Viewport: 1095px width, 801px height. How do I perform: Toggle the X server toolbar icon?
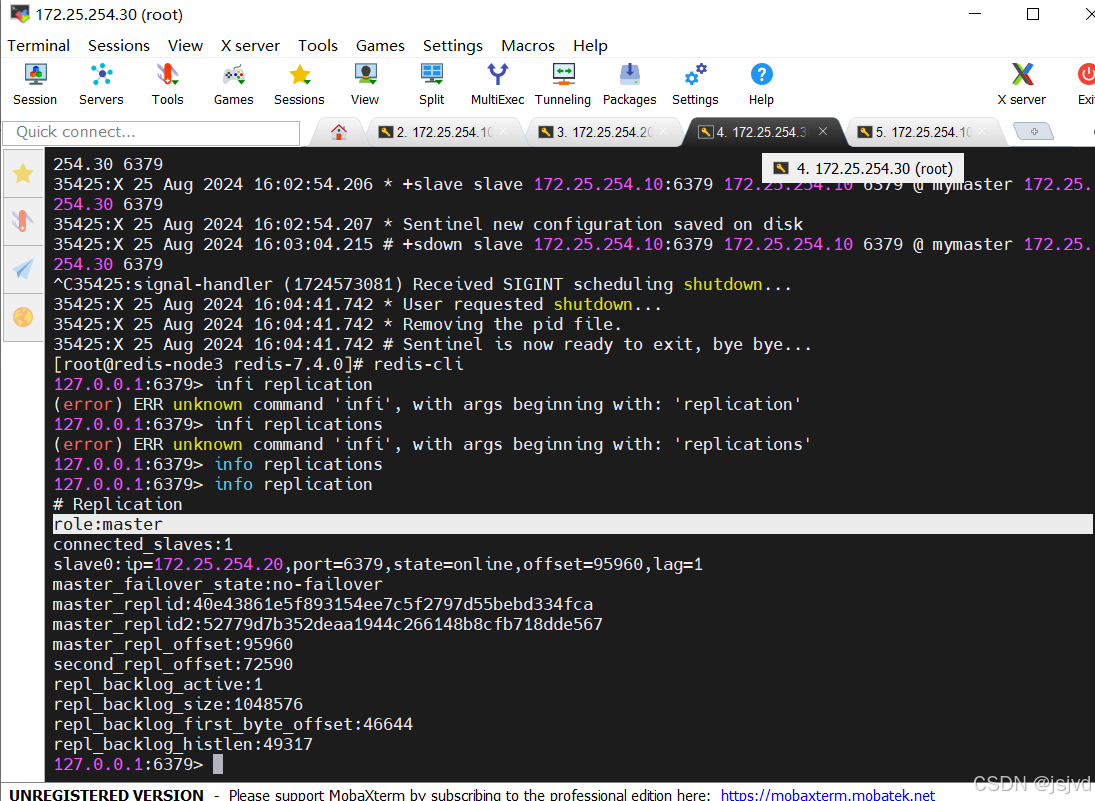point(1022,84)
